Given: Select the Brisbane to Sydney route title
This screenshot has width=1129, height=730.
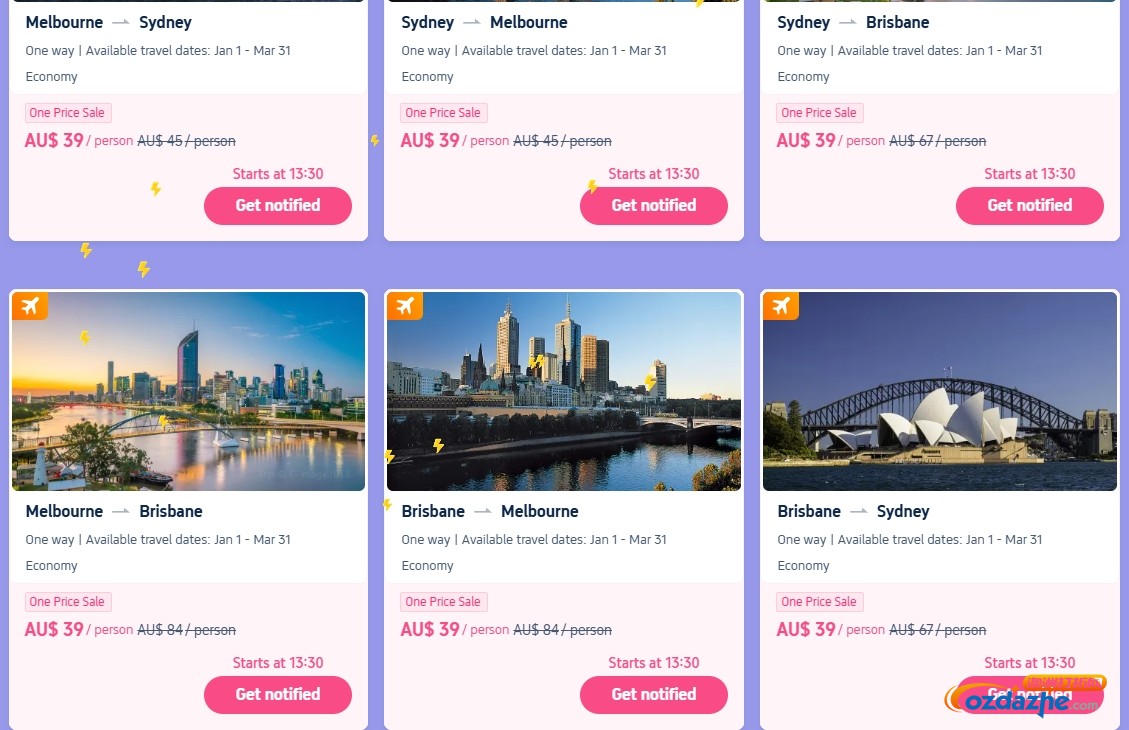Looking at the screenshot, I should coord(853,511).
